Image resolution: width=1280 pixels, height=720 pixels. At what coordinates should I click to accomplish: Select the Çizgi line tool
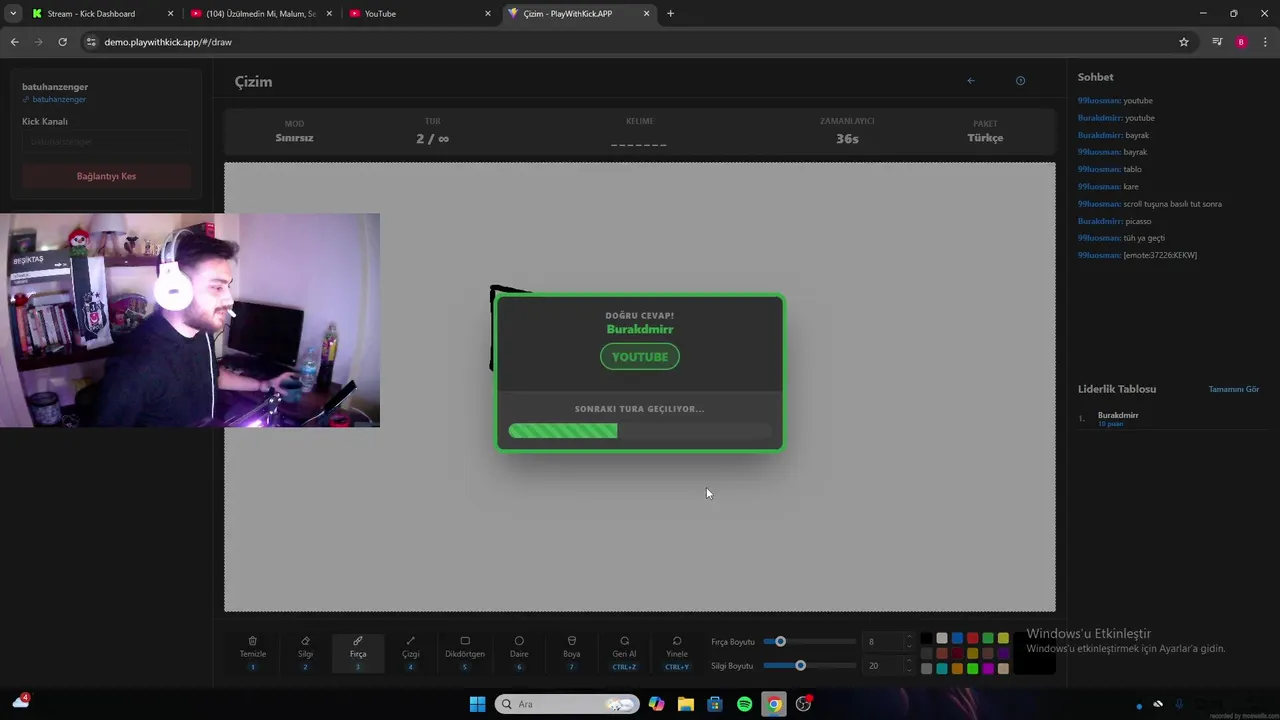click(410, 653)
